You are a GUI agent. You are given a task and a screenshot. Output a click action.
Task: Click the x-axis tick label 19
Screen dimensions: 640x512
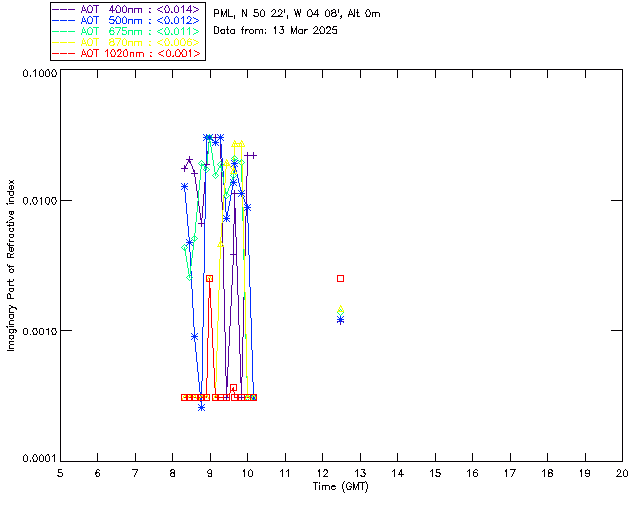coord(585,473)
